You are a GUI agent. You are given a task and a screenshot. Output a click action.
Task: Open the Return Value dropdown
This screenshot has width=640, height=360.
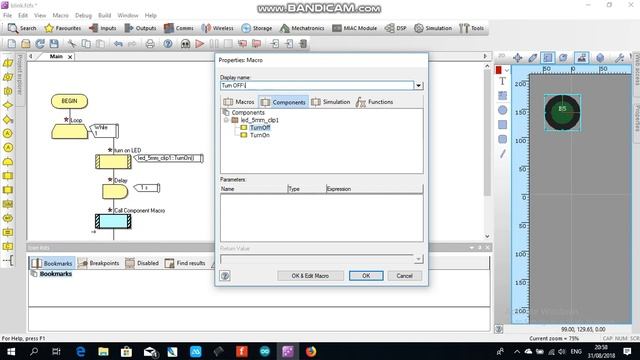418,259
